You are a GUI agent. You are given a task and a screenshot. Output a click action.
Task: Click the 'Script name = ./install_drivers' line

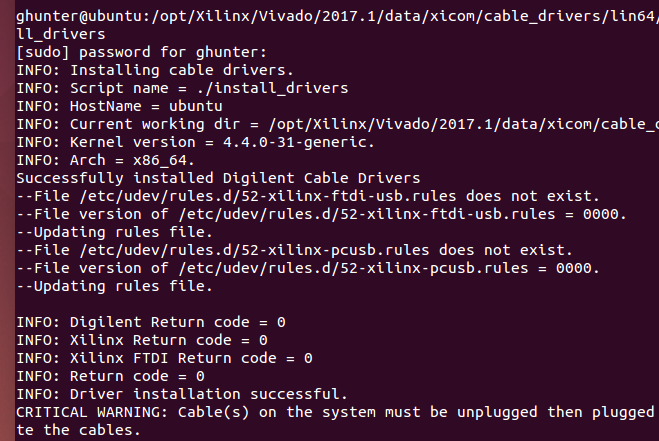[x=182, y=88]
